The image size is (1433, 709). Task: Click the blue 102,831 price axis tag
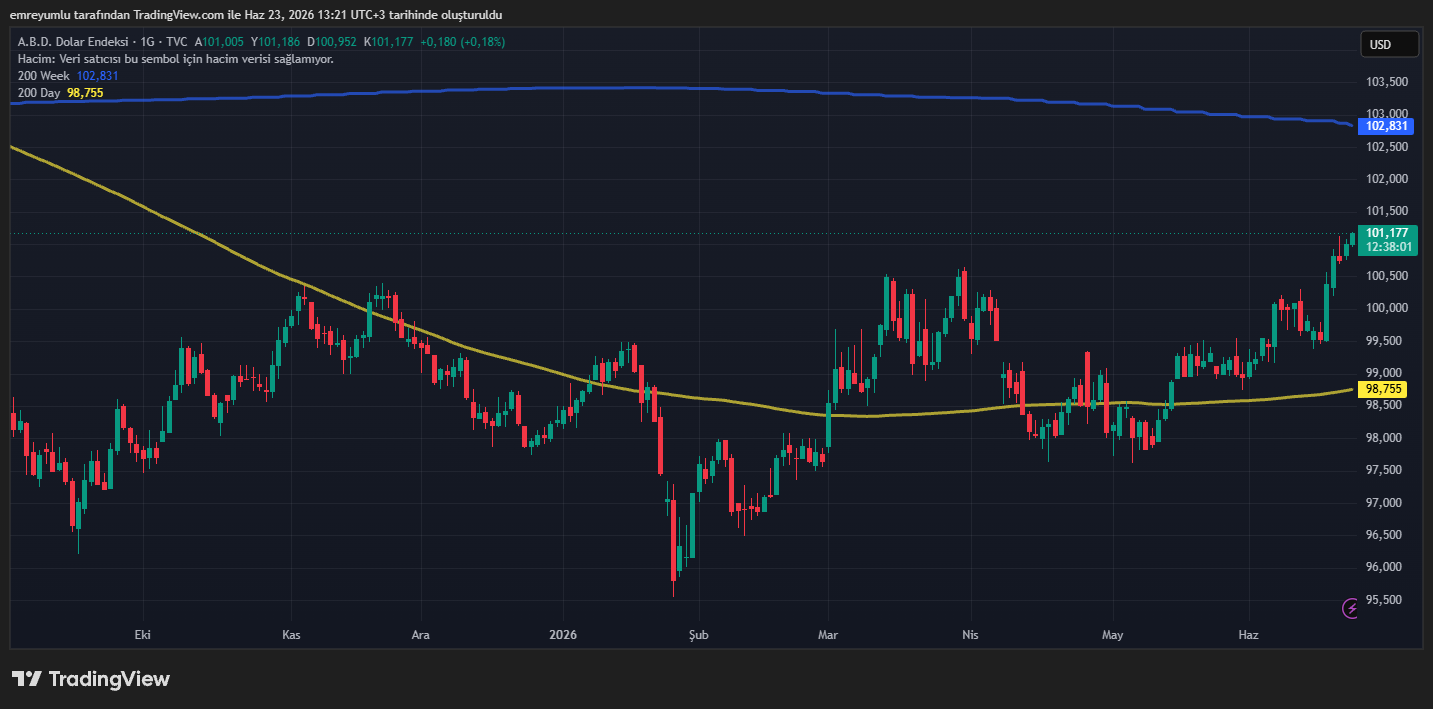point(1386,126)
